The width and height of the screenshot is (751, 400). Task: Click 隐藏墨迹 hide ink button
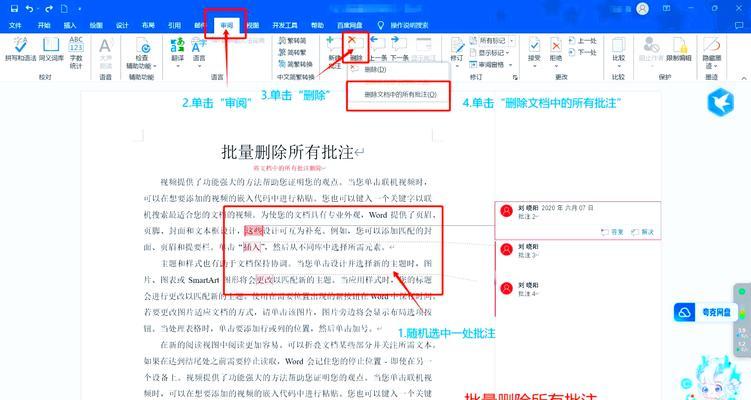click(712, 52)
